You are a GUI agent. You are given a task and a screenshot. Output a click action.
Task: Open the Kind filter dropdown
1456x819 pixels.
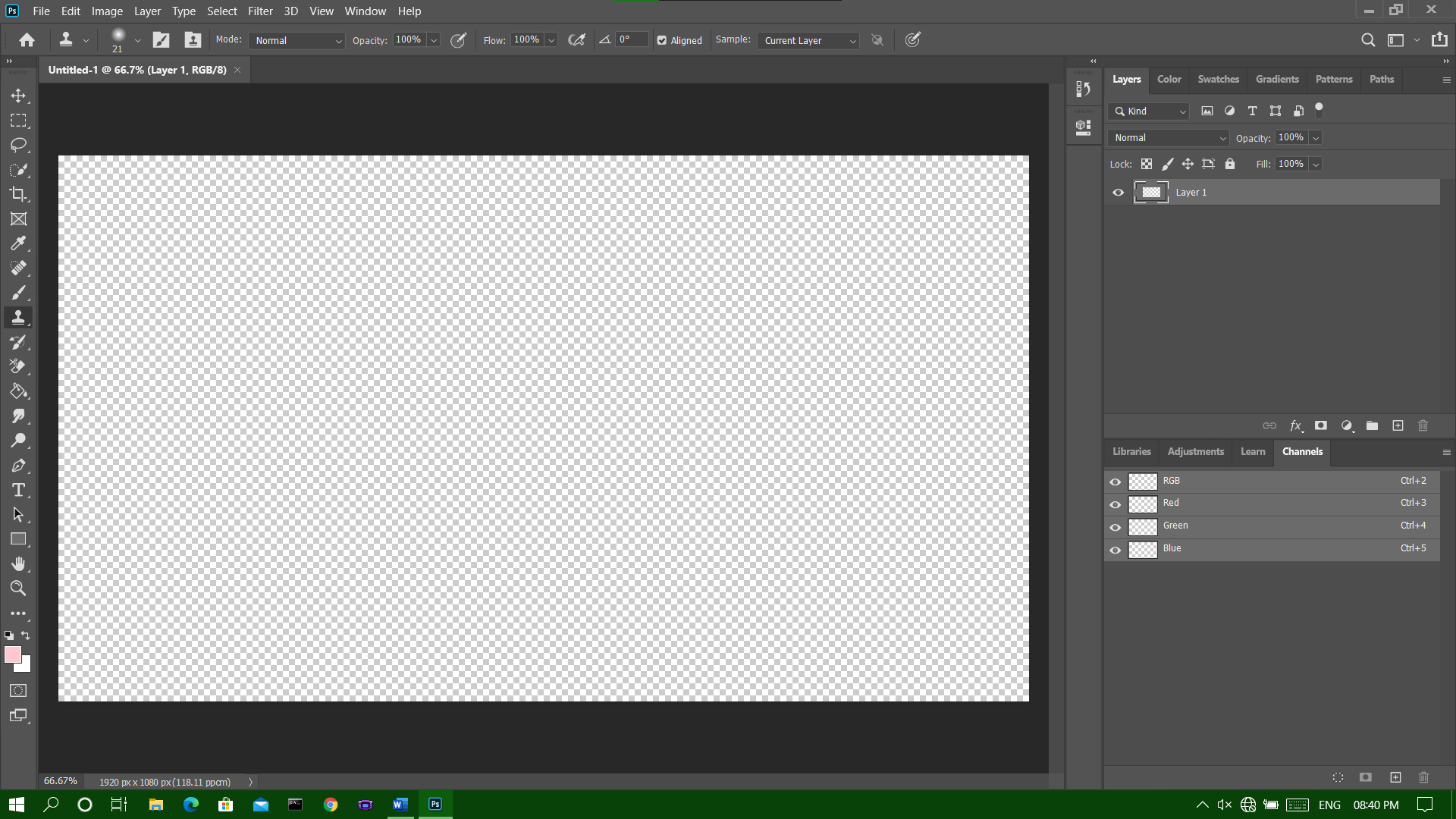point(1149,111)
